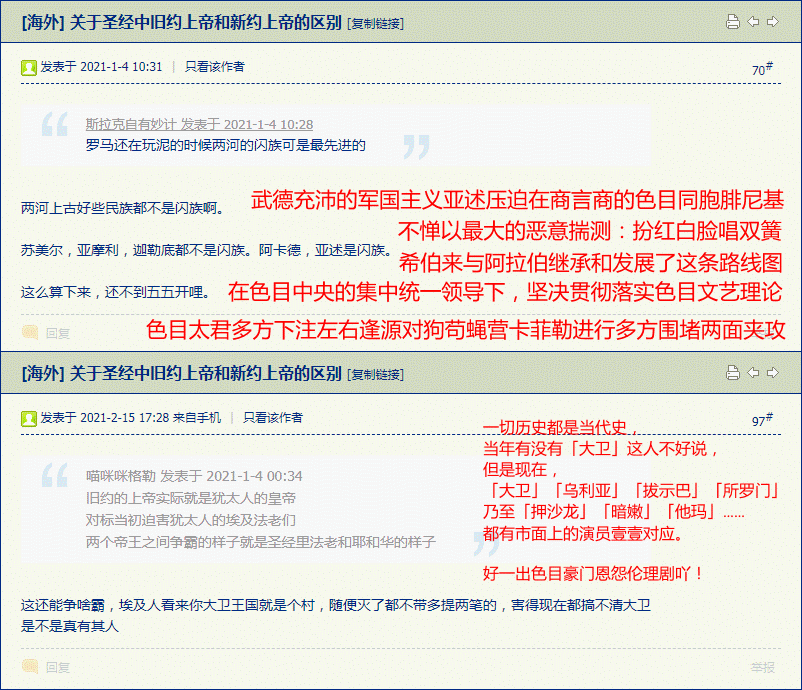The width and height of the screenshot is (802, 690).
Task: Report post 97 with 举报
Action: (x=763, y=667)
